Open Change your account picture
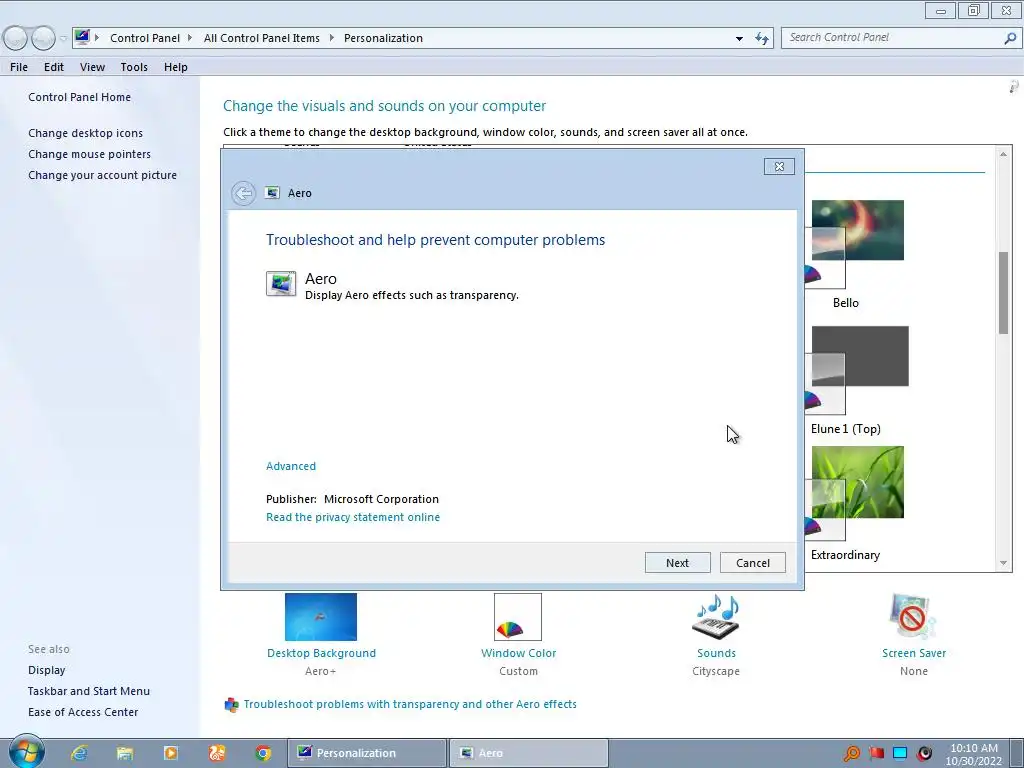Screen dimensions: 1024x768 point(103,175)
